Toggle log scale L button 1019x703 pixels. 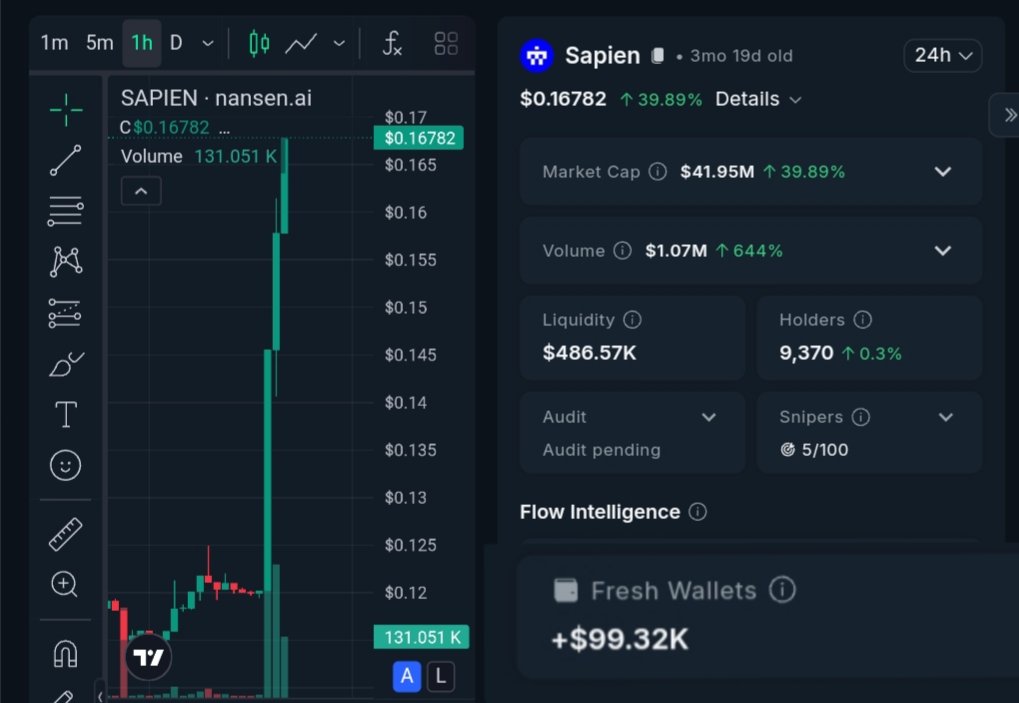tap(441, 676)
